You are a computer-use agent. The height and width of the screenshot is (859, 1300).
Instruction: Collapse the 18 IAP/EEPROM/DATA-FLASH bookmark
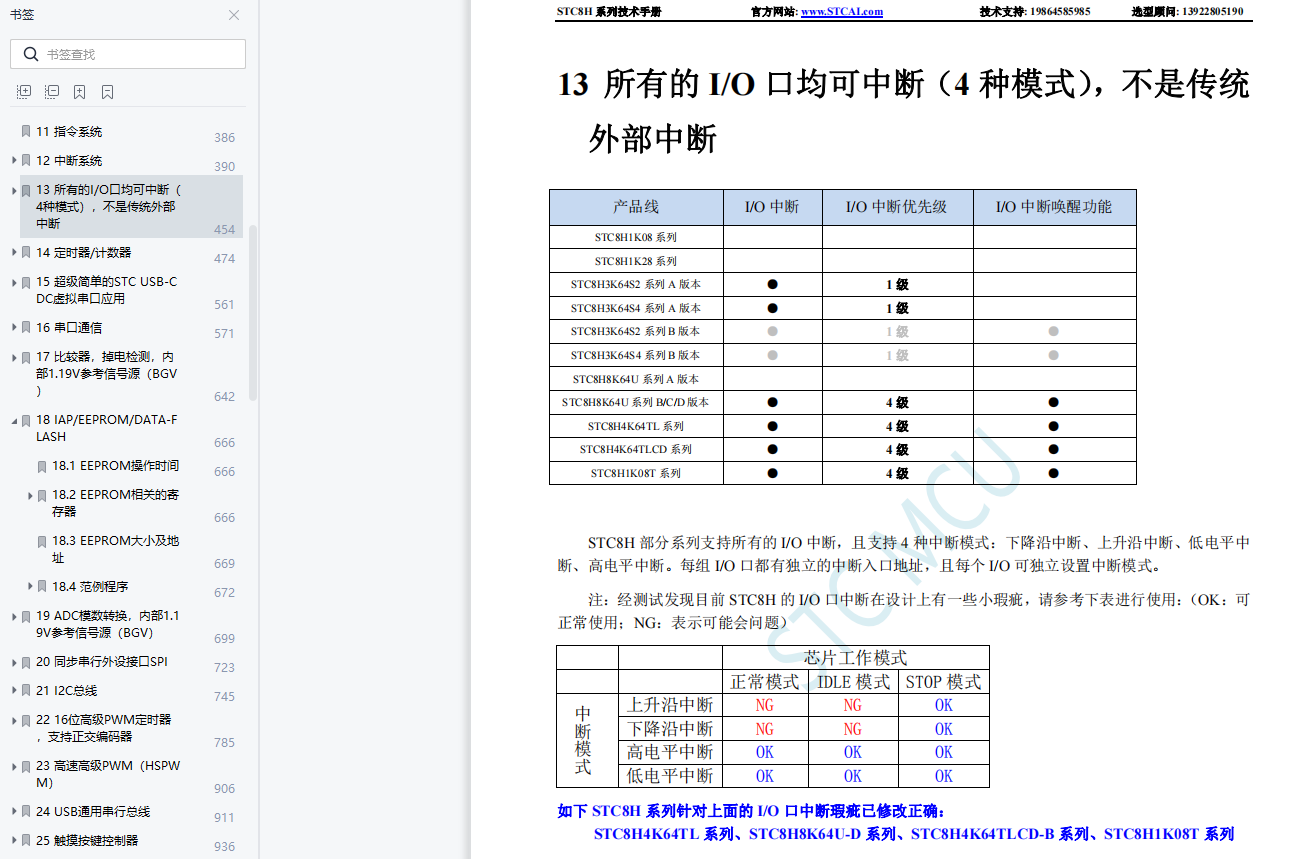(14, 420)
